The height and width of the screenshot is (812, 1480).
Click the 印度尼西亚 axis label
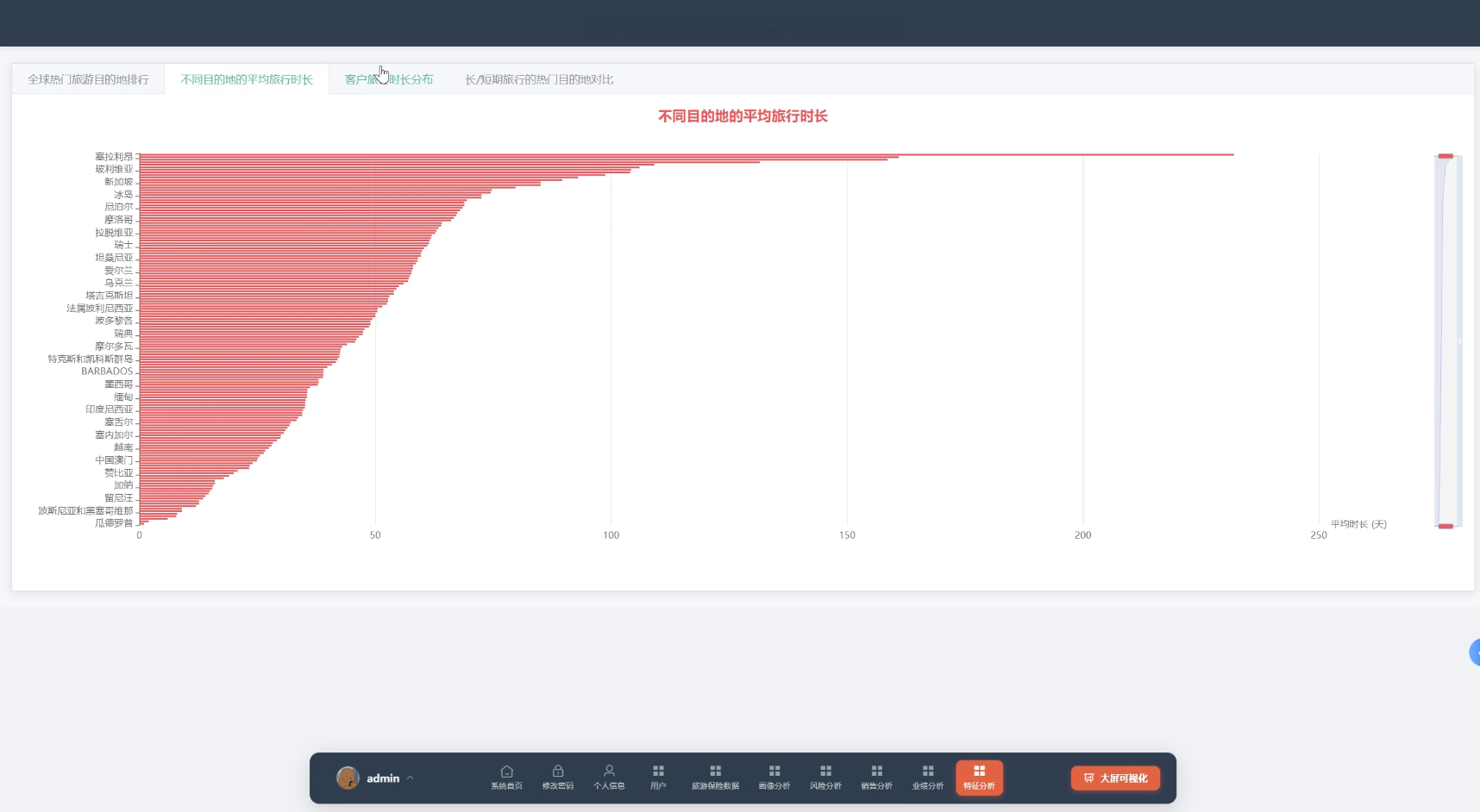click(110, 409)
